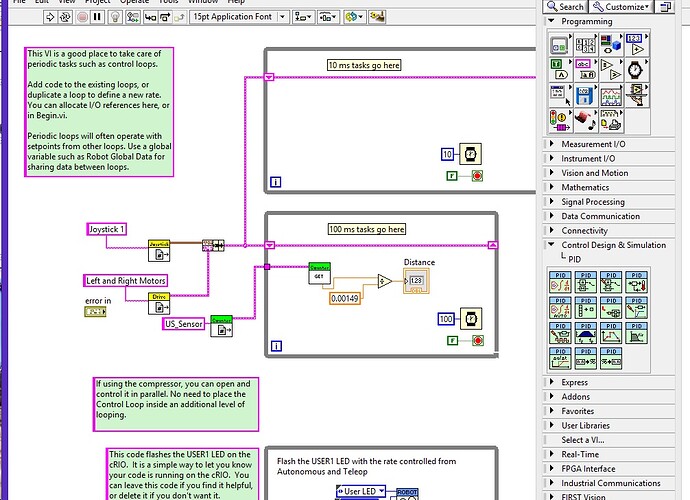Run the VI with the Run arrow
Screen dimensions: 690x500
click(50, 17)
